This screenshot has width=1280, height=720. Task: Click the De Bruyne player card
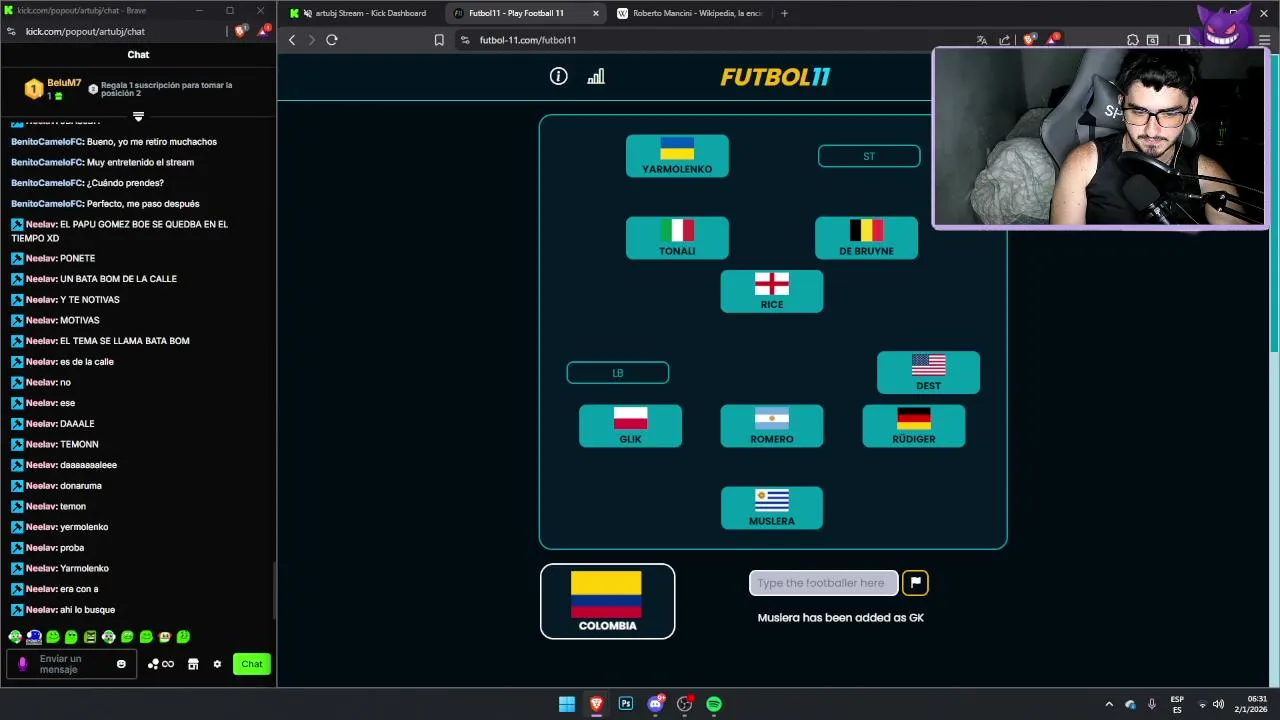pos(866,238)
